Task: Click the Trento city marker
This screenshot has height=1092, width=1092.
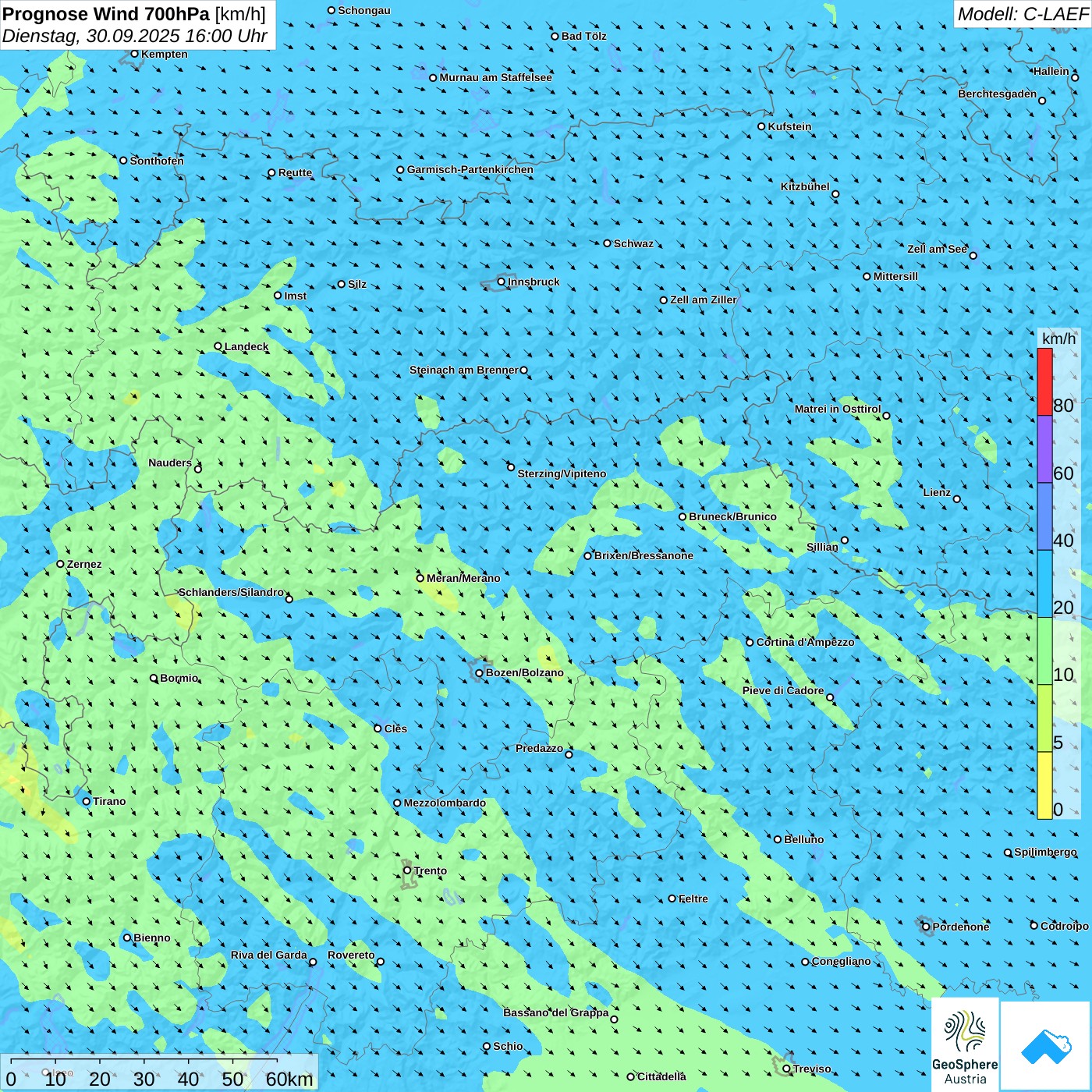Action: (x=407, y=870)
